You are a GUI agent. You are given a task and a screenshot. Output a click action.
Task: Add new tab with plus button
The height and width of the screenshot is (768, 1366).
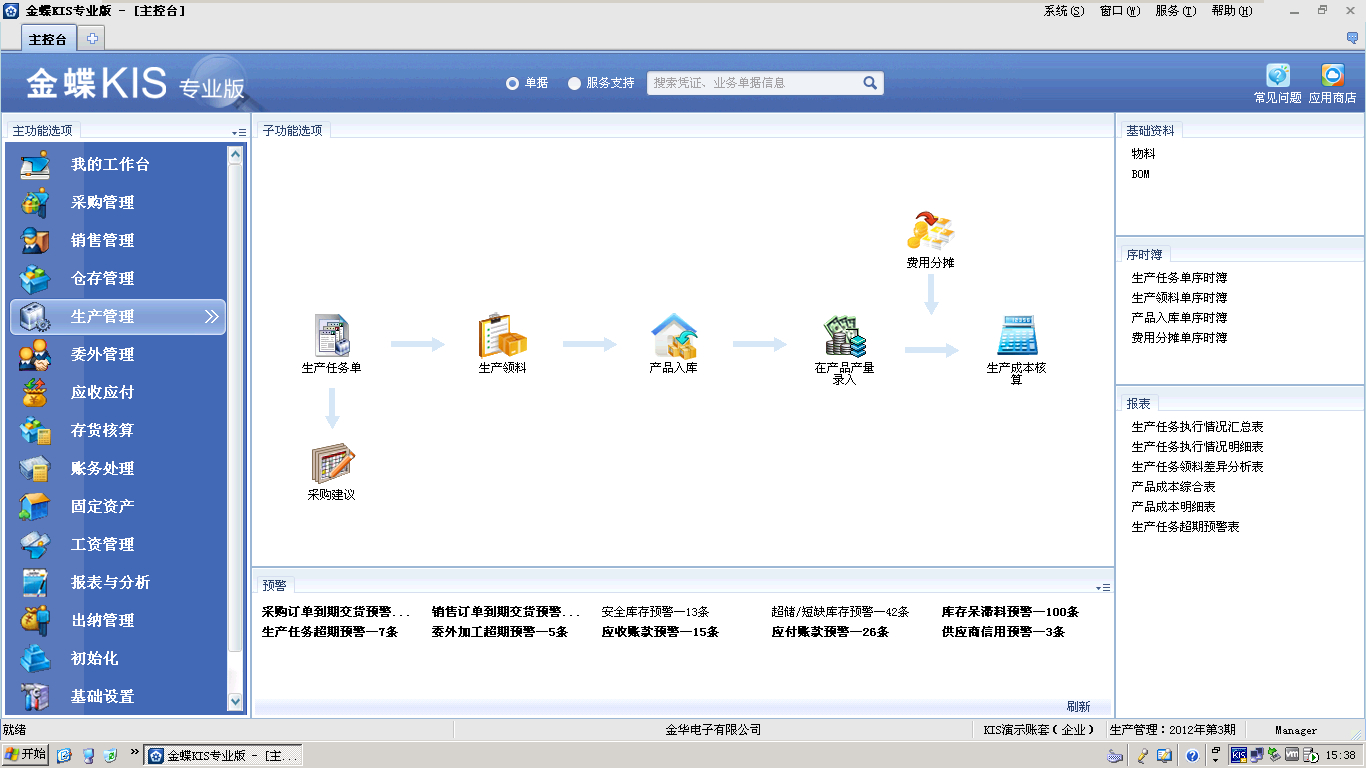(92, 39)
